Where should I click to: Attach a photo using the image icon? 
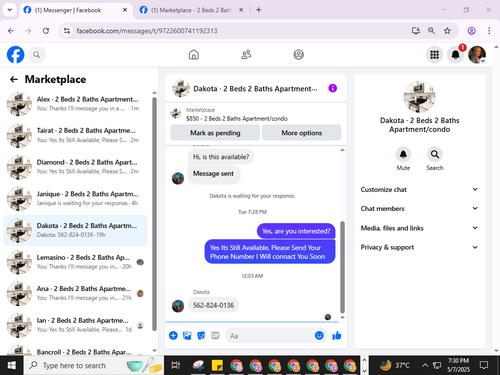coord(187,335)
